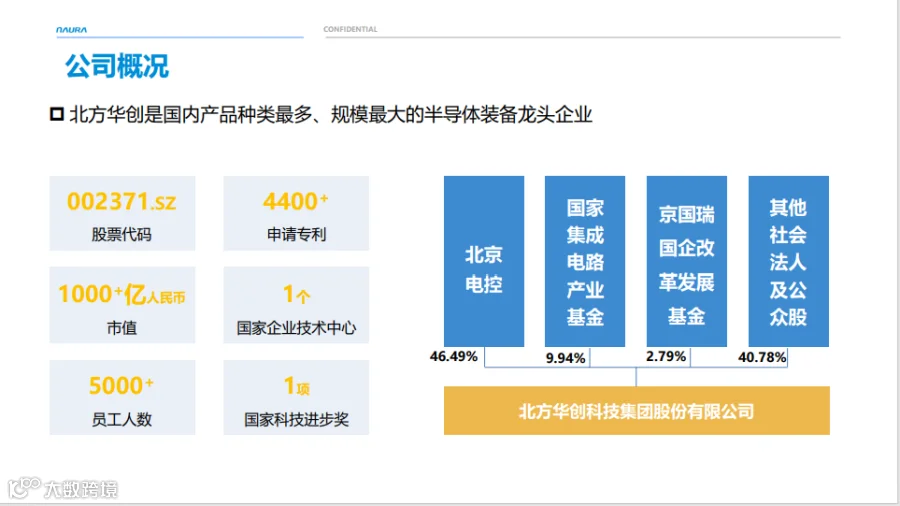Select the 市值 label
This screenshot has height=506, width=900.
point(122,328)
